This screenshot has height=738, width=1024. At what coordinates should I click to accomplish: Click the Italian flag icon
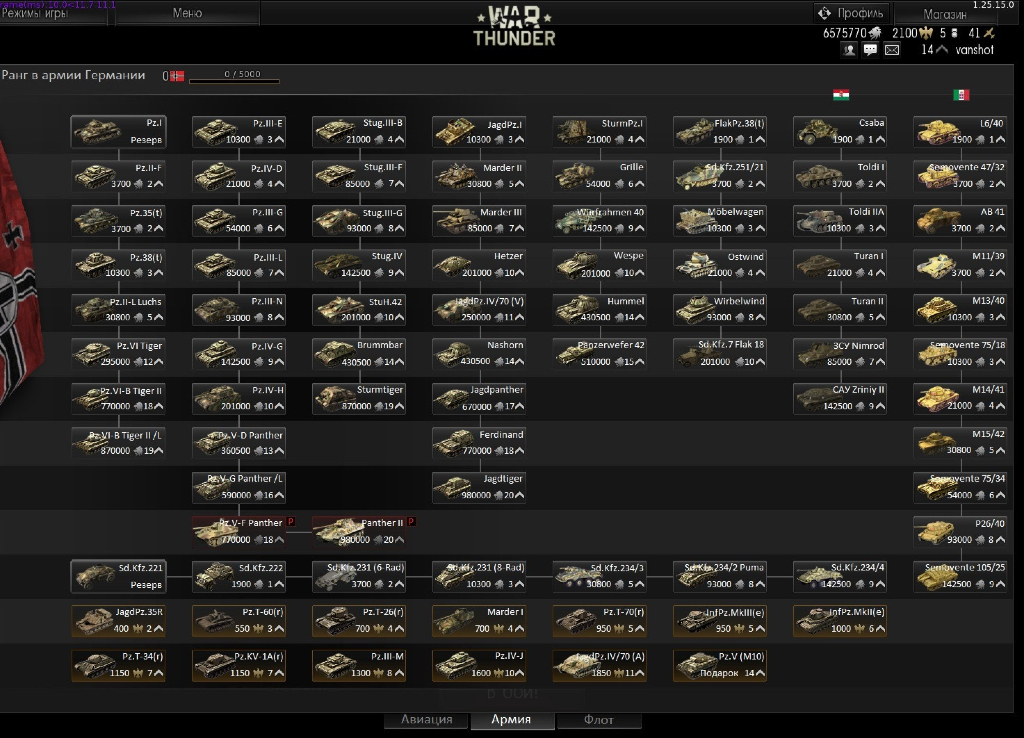point(961,95)
